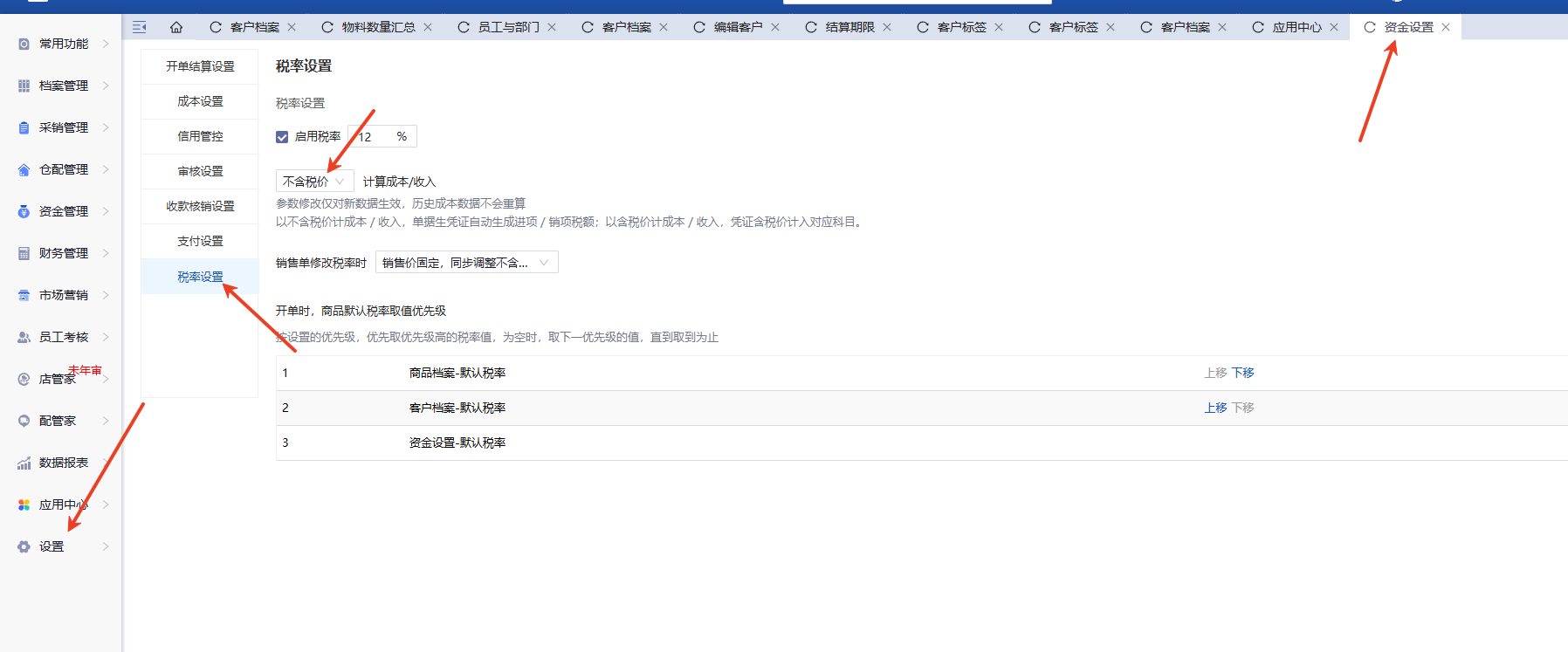Uncheck the 启用税率 checkbox
The height and width of the screenshot is (652, 1568).
(282, 137)
